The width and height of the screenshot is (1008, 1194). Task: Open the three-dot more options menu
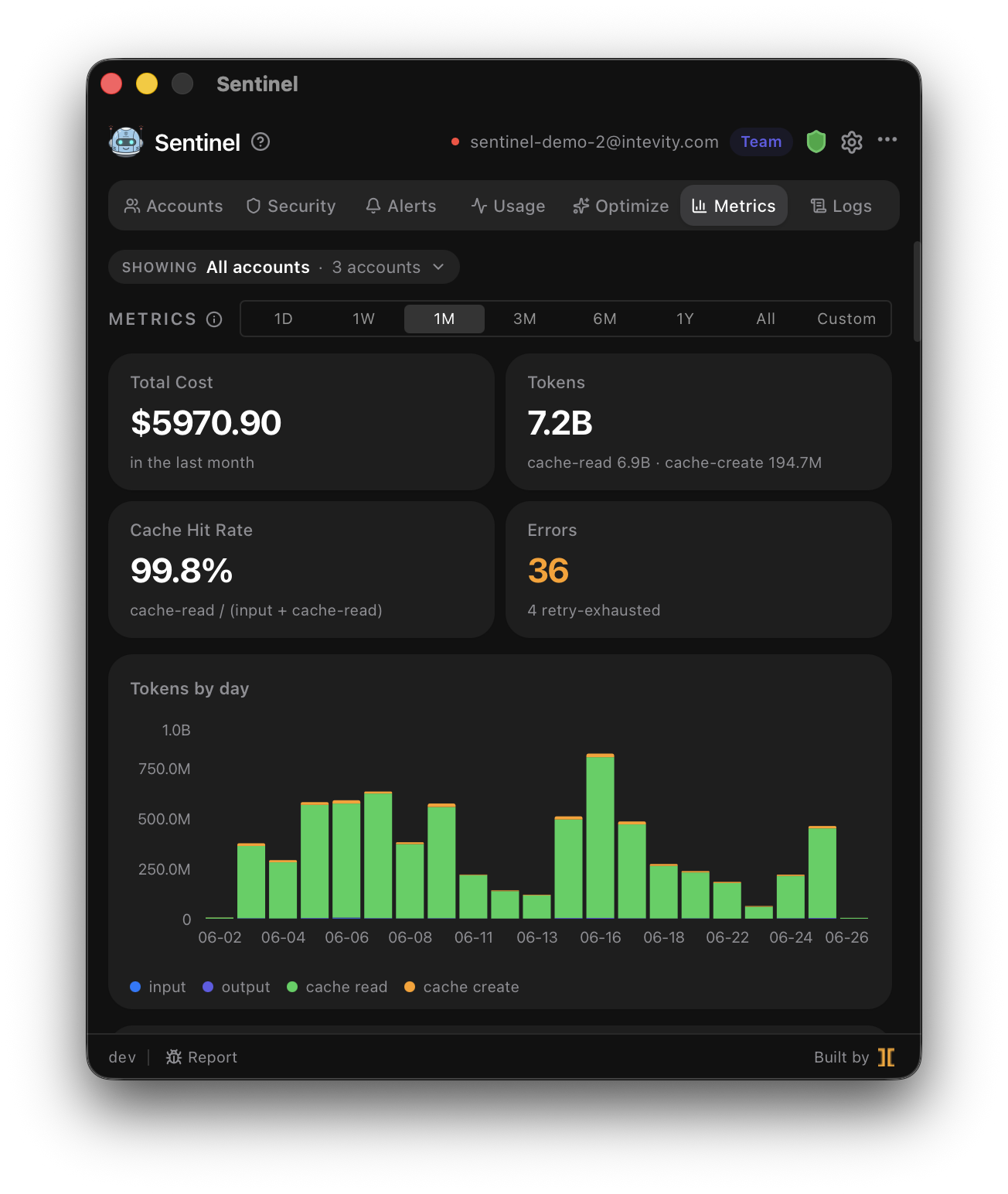click(x=887, y=140)
